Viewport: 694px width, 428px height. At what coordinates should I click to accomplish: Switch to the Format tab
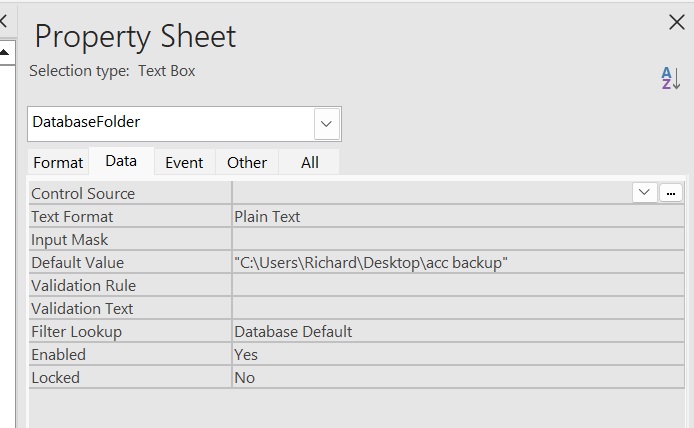[x=58, y=162]
